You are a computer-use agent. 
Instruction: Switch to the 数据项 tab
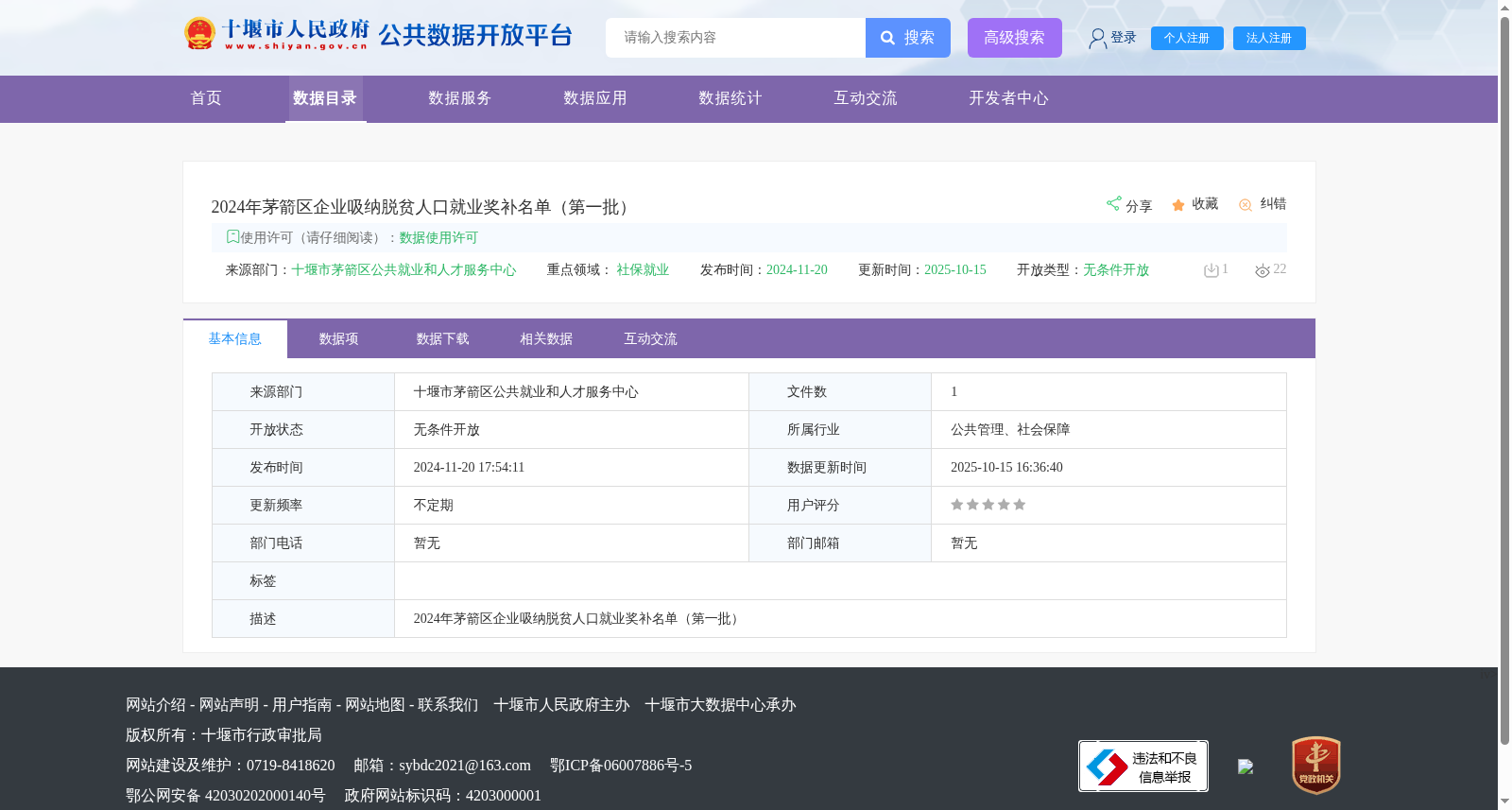(338, 339)
